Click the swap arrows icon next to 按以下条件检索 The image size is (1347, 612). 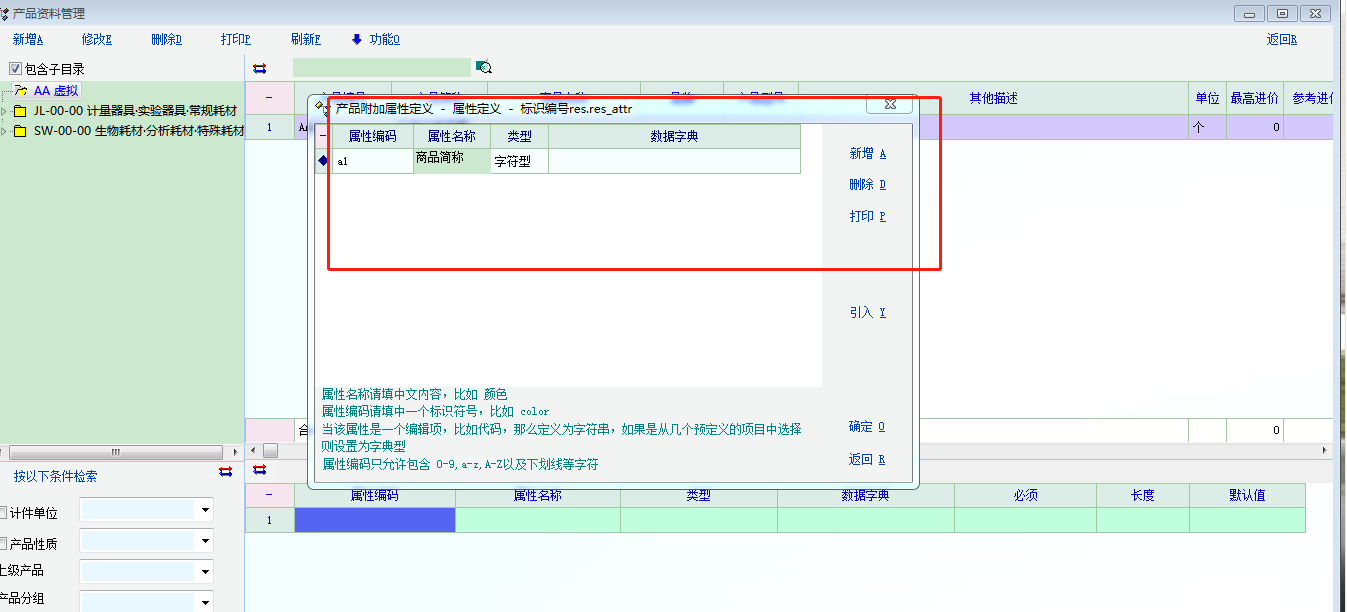[x=225, y=471]
